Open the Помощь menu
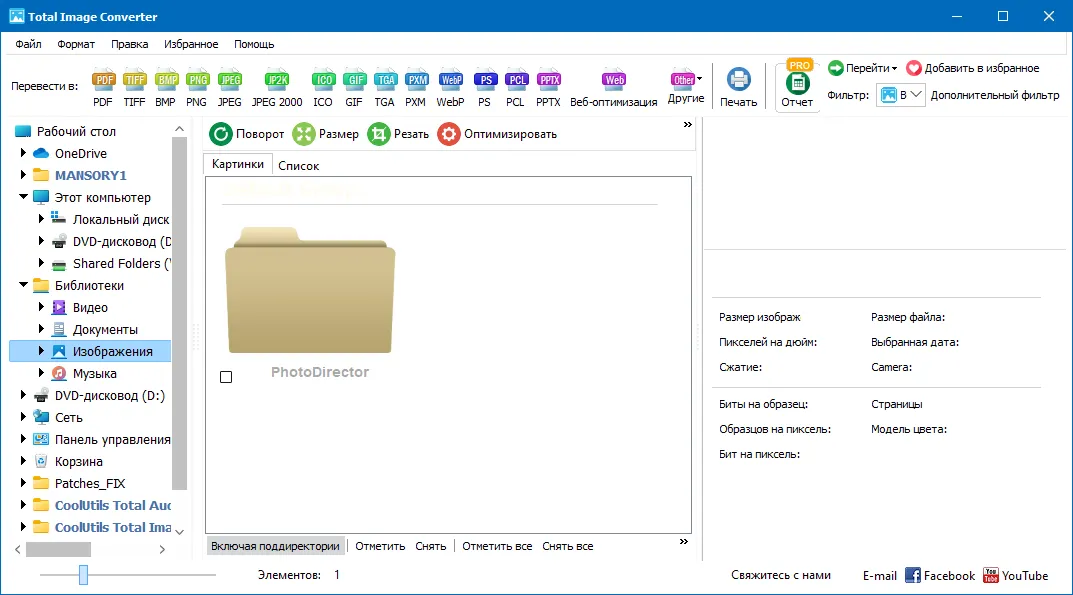This screenshot has height=595, width=1073. (254, 44)
